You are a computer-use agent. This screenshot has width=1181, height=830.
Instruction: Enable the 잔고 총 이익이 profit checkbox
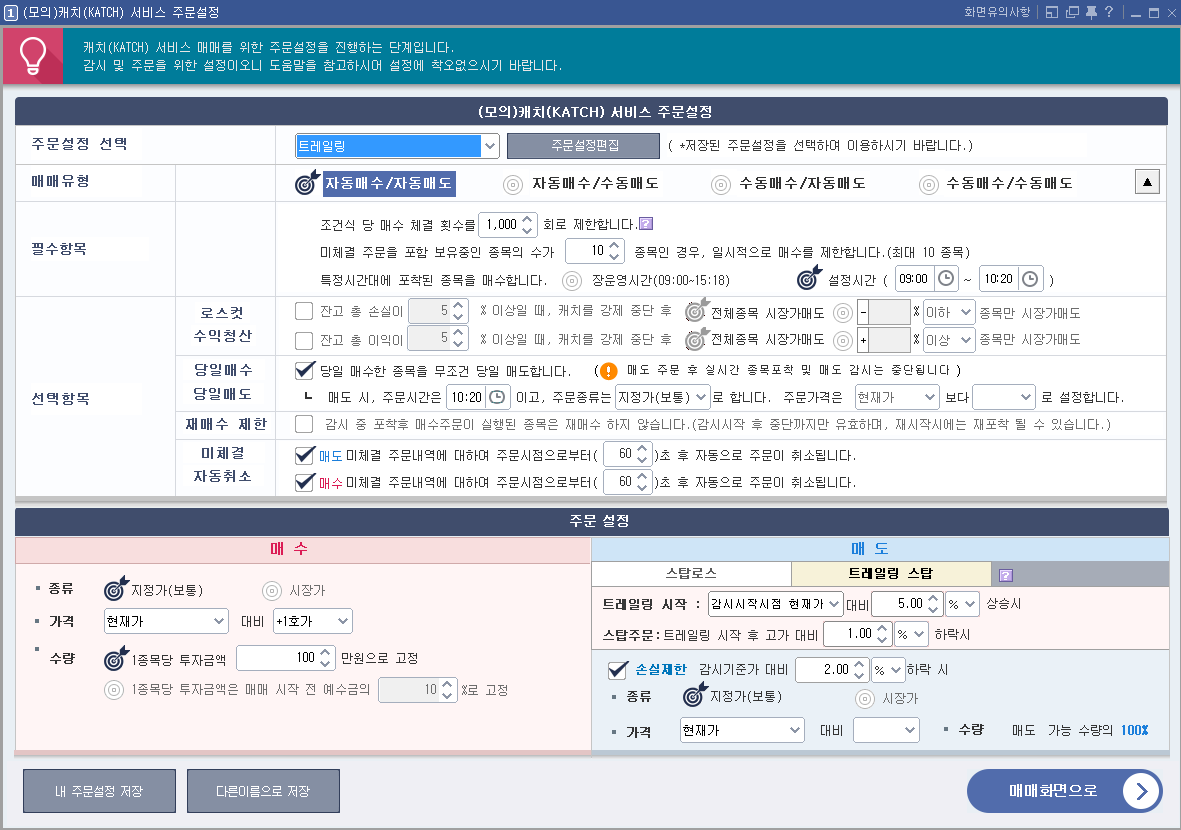coord(304,340)
